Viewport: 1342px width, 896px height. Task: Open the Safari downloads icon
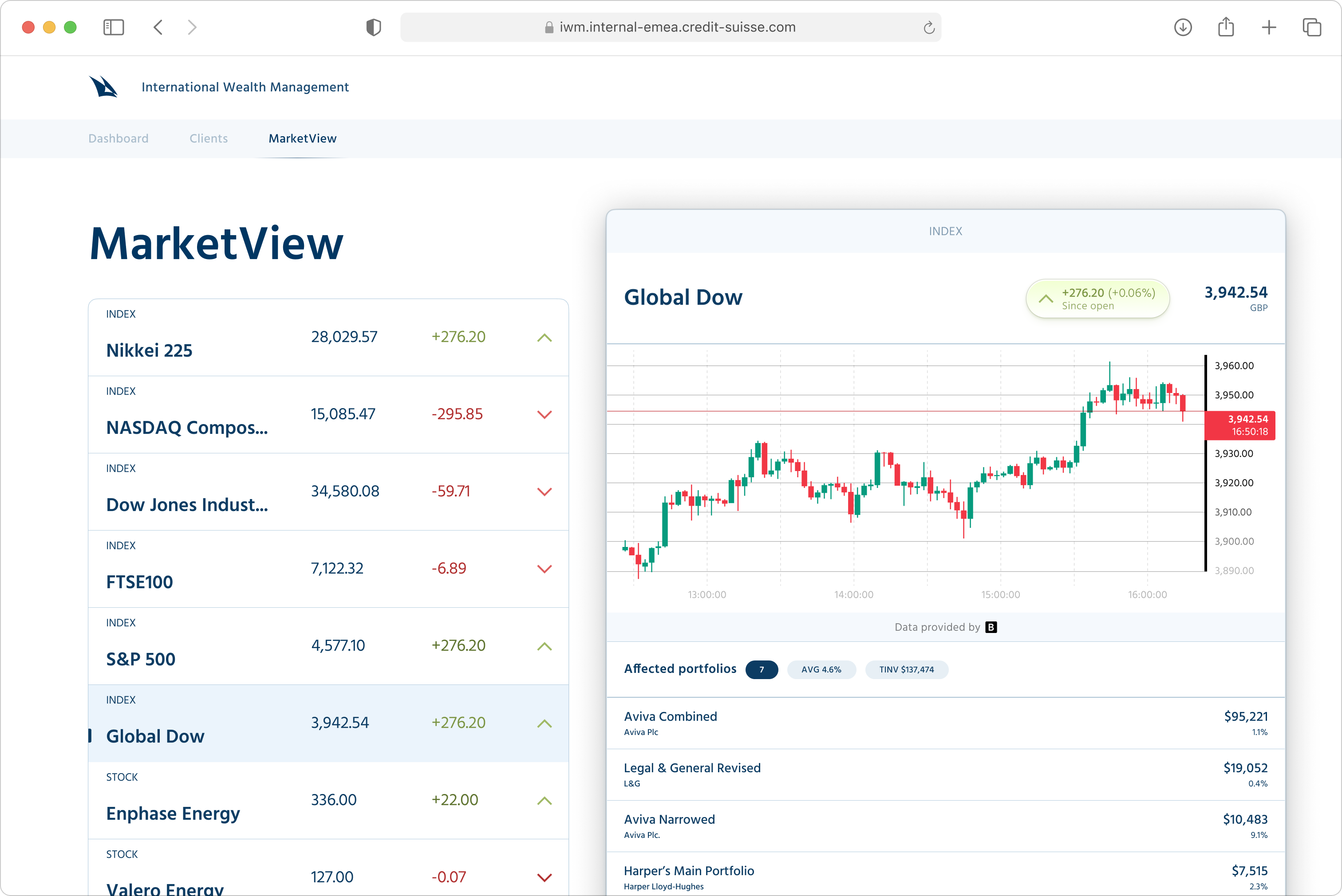pyautogui.click(x=1183, y=28)
